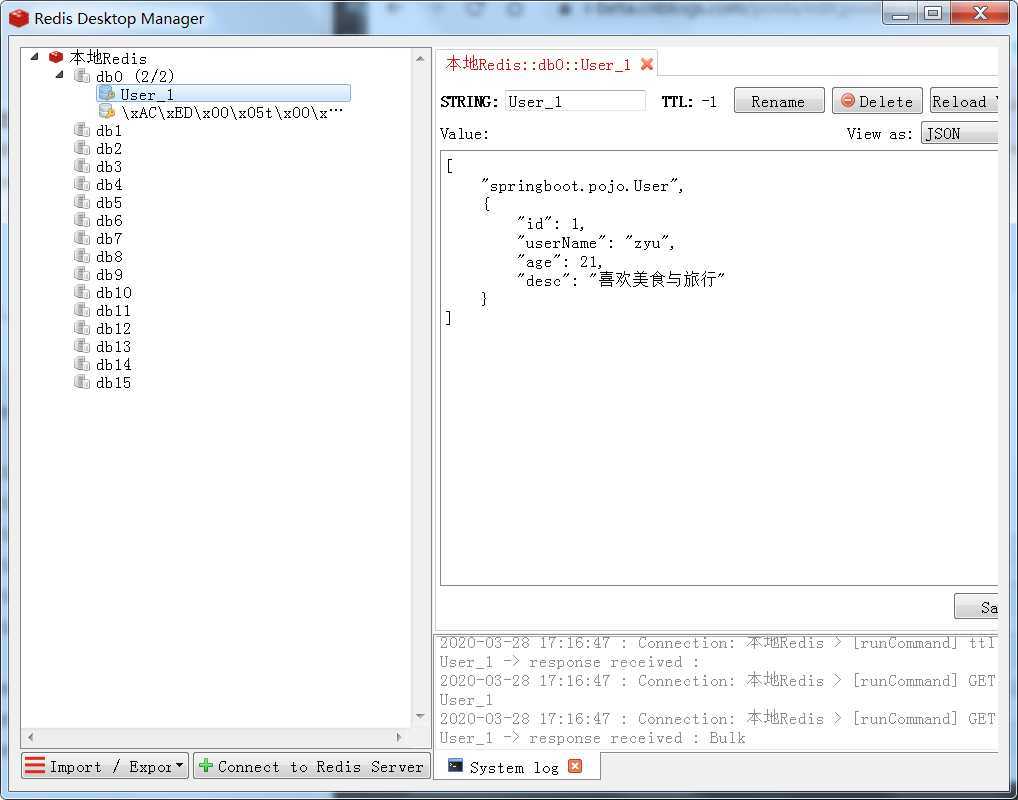
Task: Click the database icon beside db0
Action: tap(82, 76)
